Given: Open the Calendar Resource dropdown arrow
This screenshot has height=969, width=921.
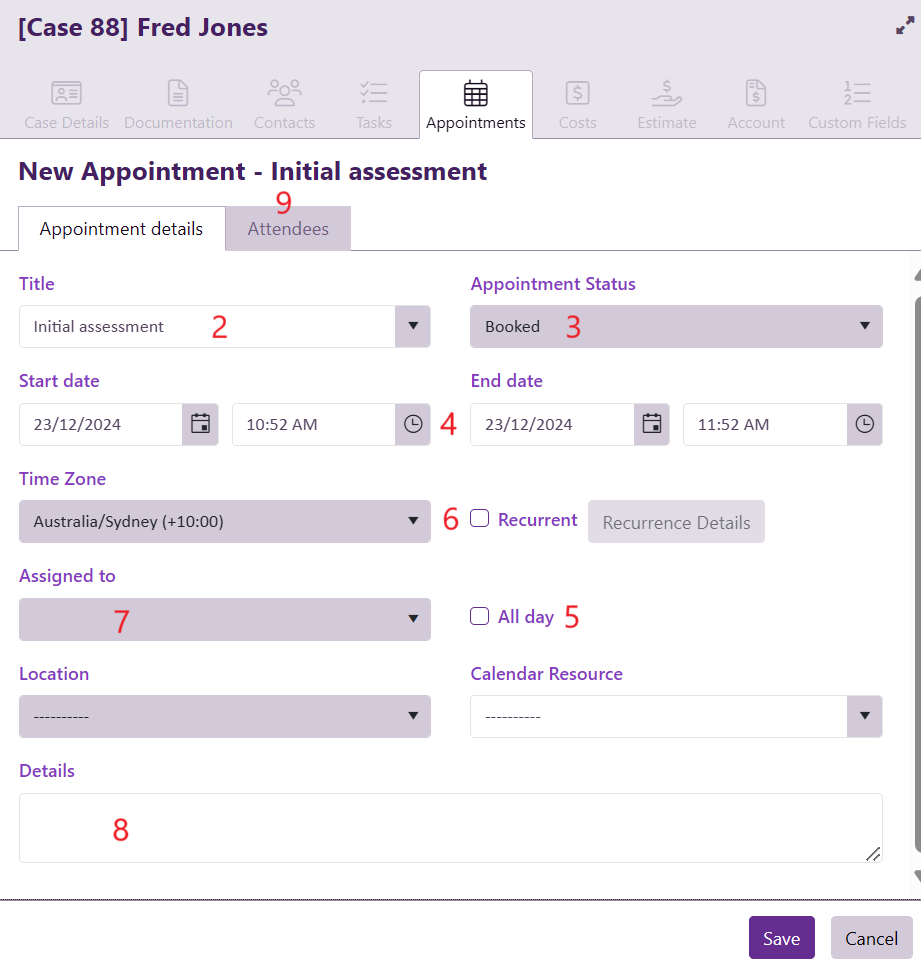Looking at the screenshot, I should 864,716.
